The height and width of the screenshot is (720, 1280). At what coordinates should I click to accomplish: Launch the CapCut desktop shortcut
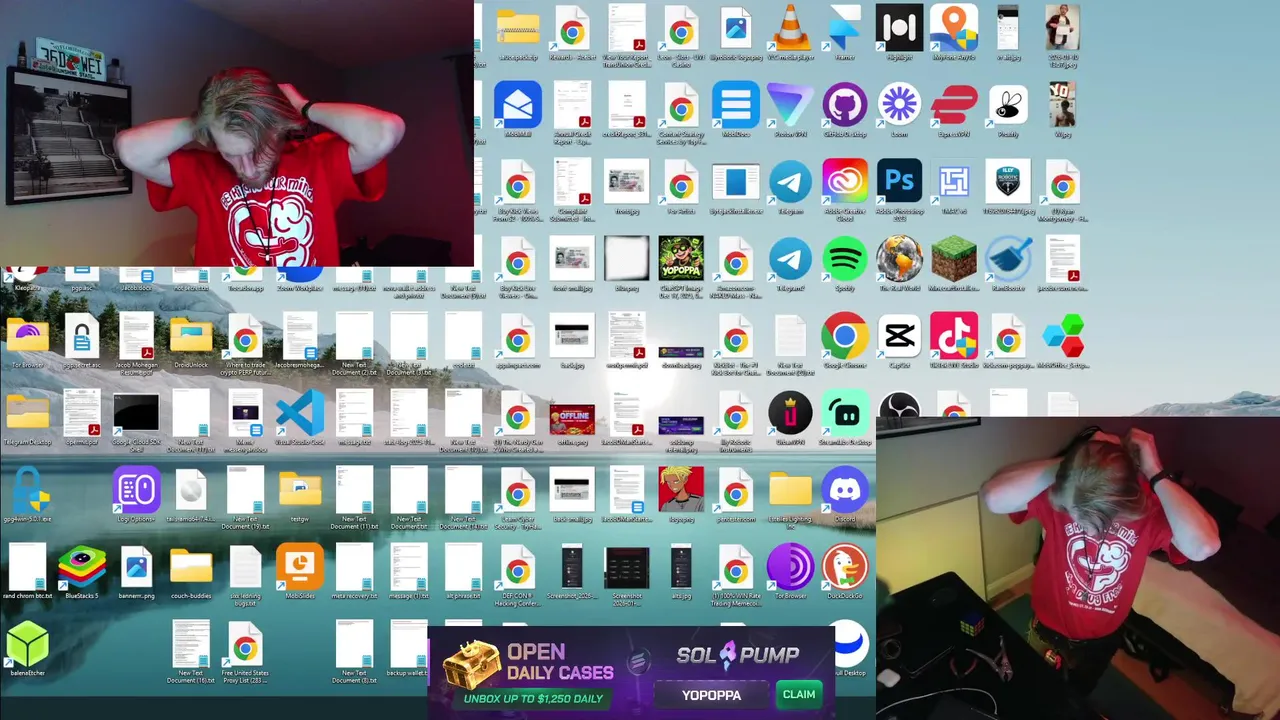pos(899,337)
